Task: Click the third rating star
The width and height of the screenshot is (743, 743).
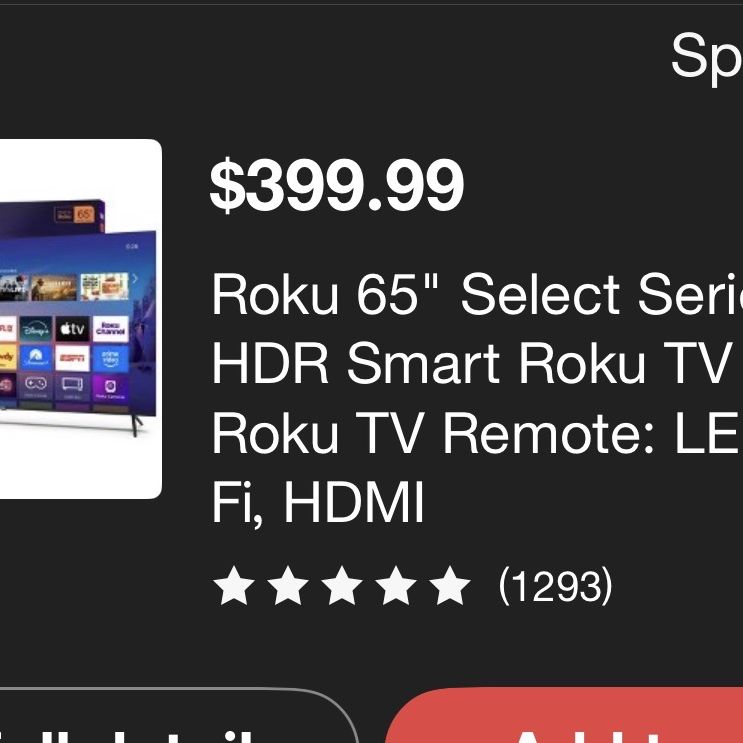Action: (342, 586)
